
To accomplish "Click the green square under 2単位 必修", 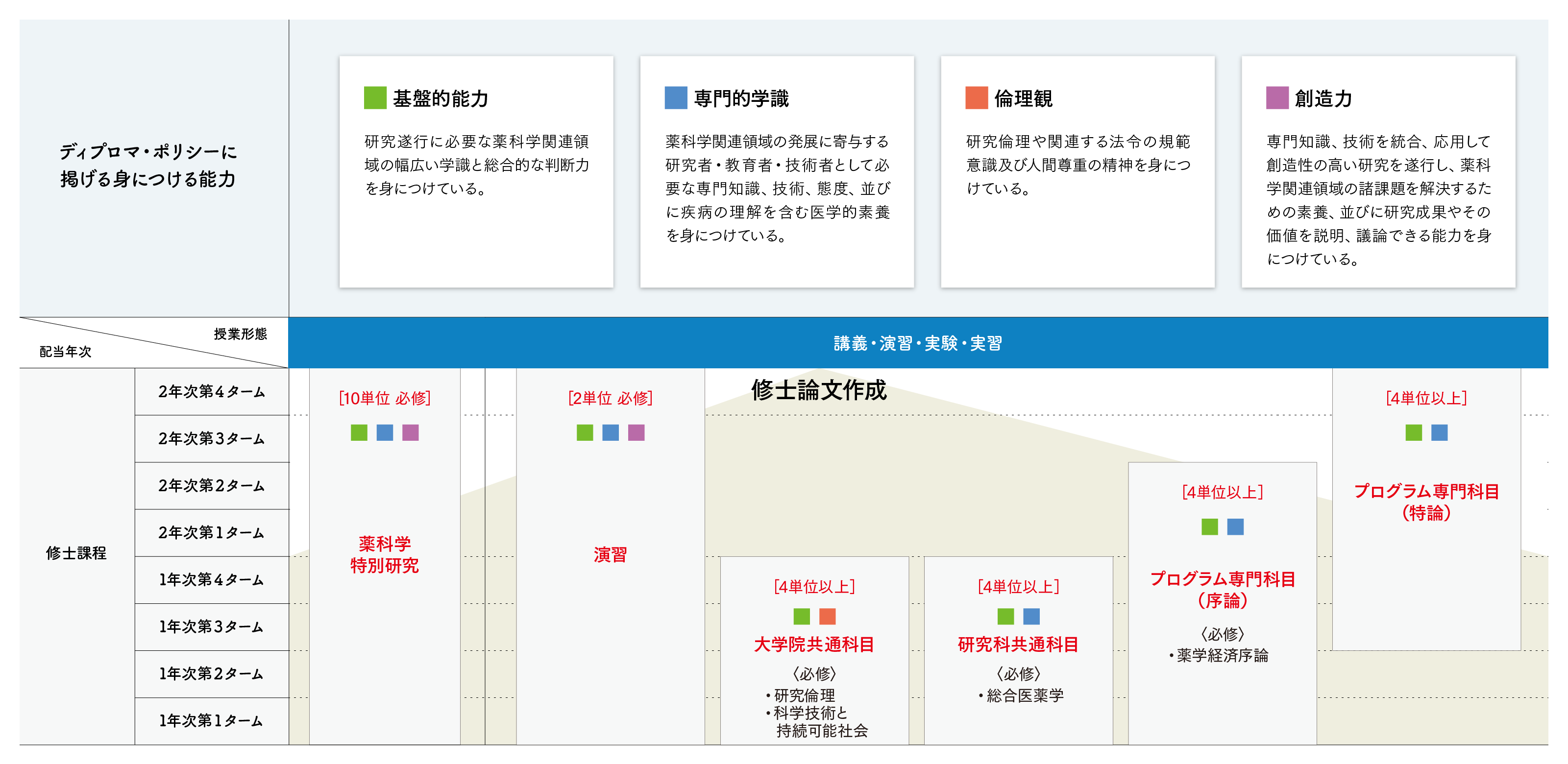I will pyautogui.click(x=585, y=432).
